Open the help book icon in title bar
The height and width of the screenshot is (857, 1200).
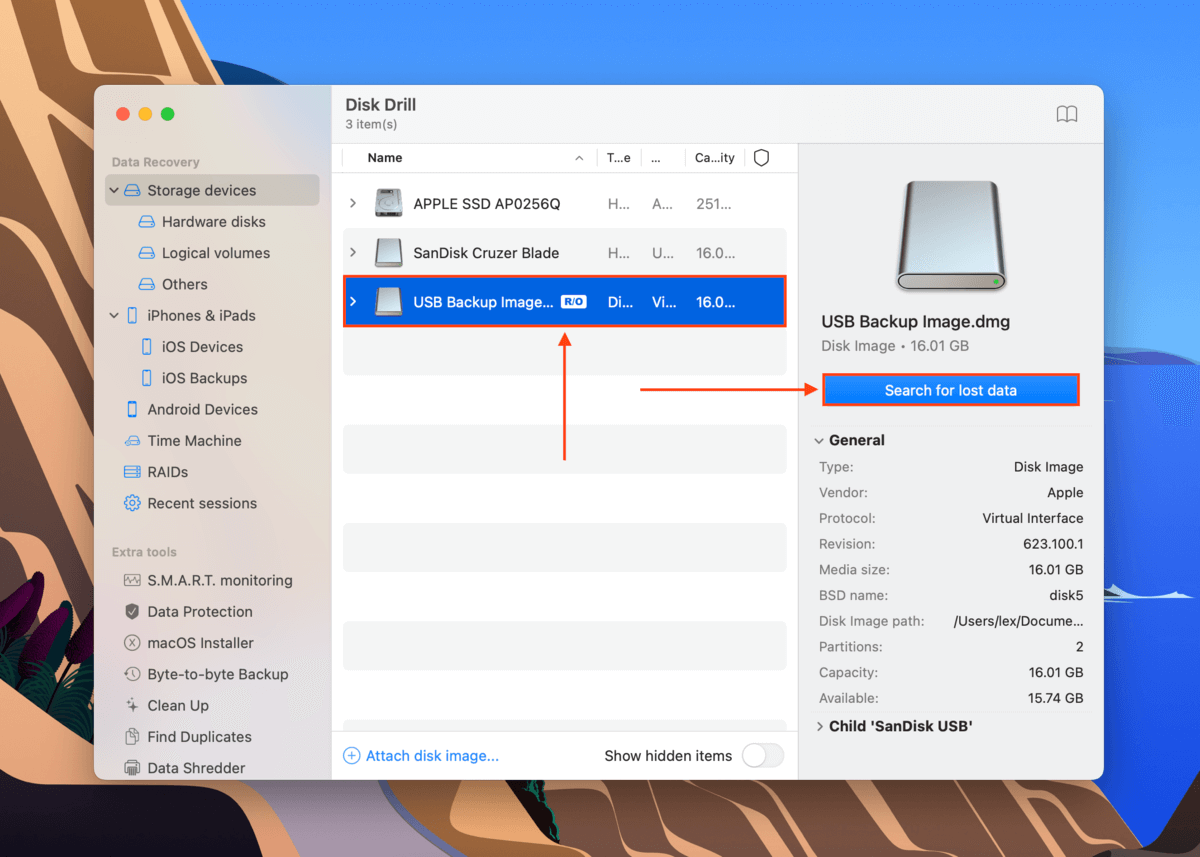coord(1067,114)
